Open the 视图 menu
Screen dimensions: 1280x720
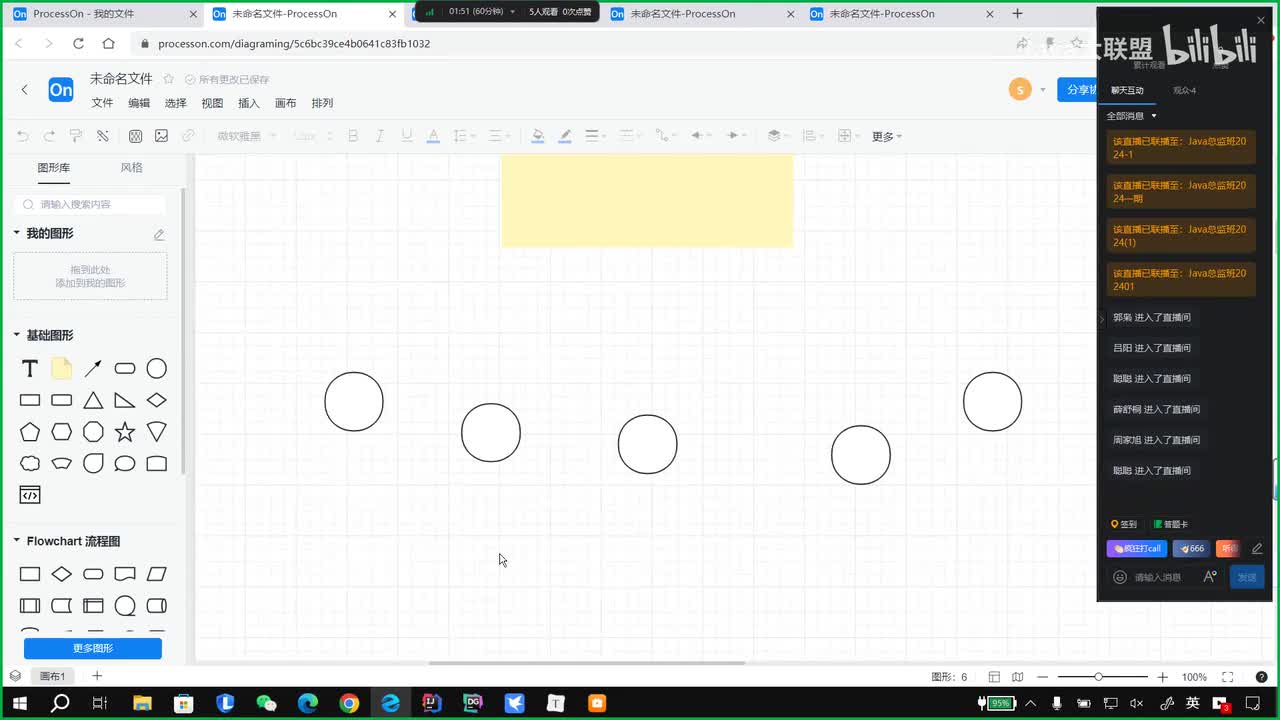[212, 103]
